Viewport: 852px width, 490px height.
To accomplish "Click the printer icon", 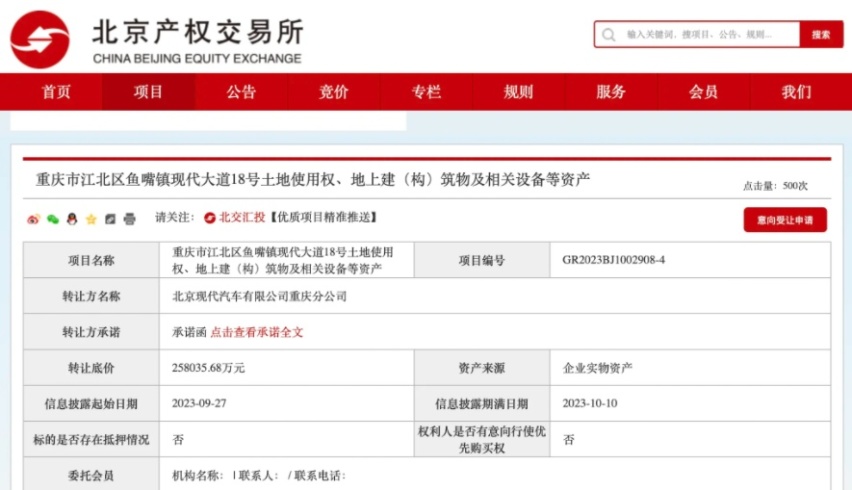I will tap(129, 219).
